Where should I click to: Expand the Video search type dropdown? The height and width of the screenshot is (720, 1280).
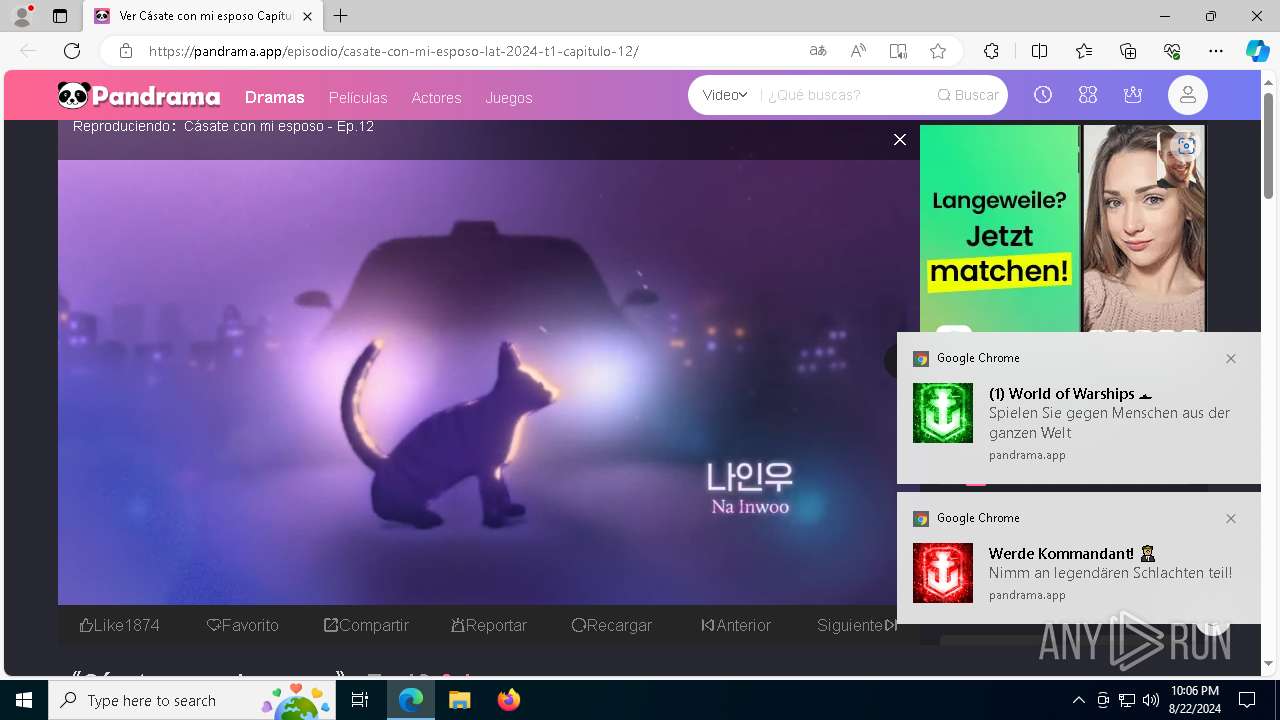click(x=725, y=95)
